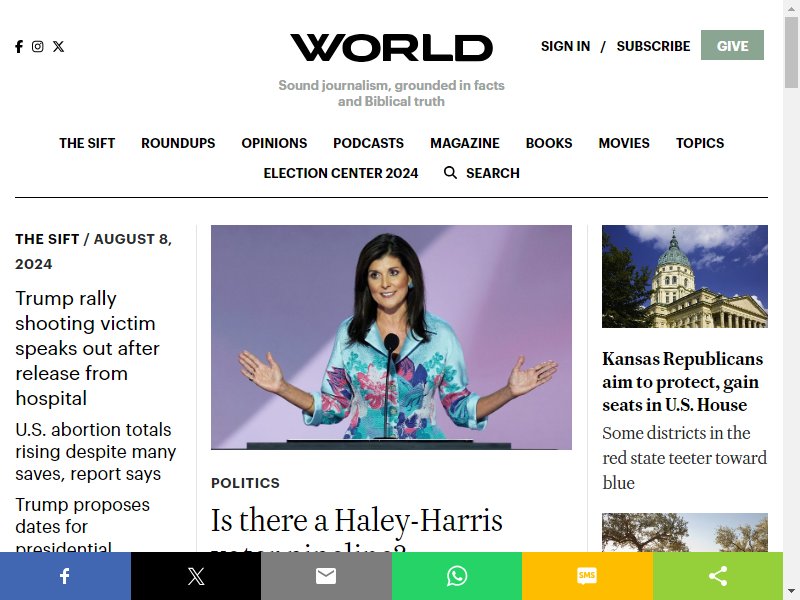Image resolution: width=800 pixels, height=600 pixels.
Task: Open U.S. abortion totals rising story
Action: point(95,452)
